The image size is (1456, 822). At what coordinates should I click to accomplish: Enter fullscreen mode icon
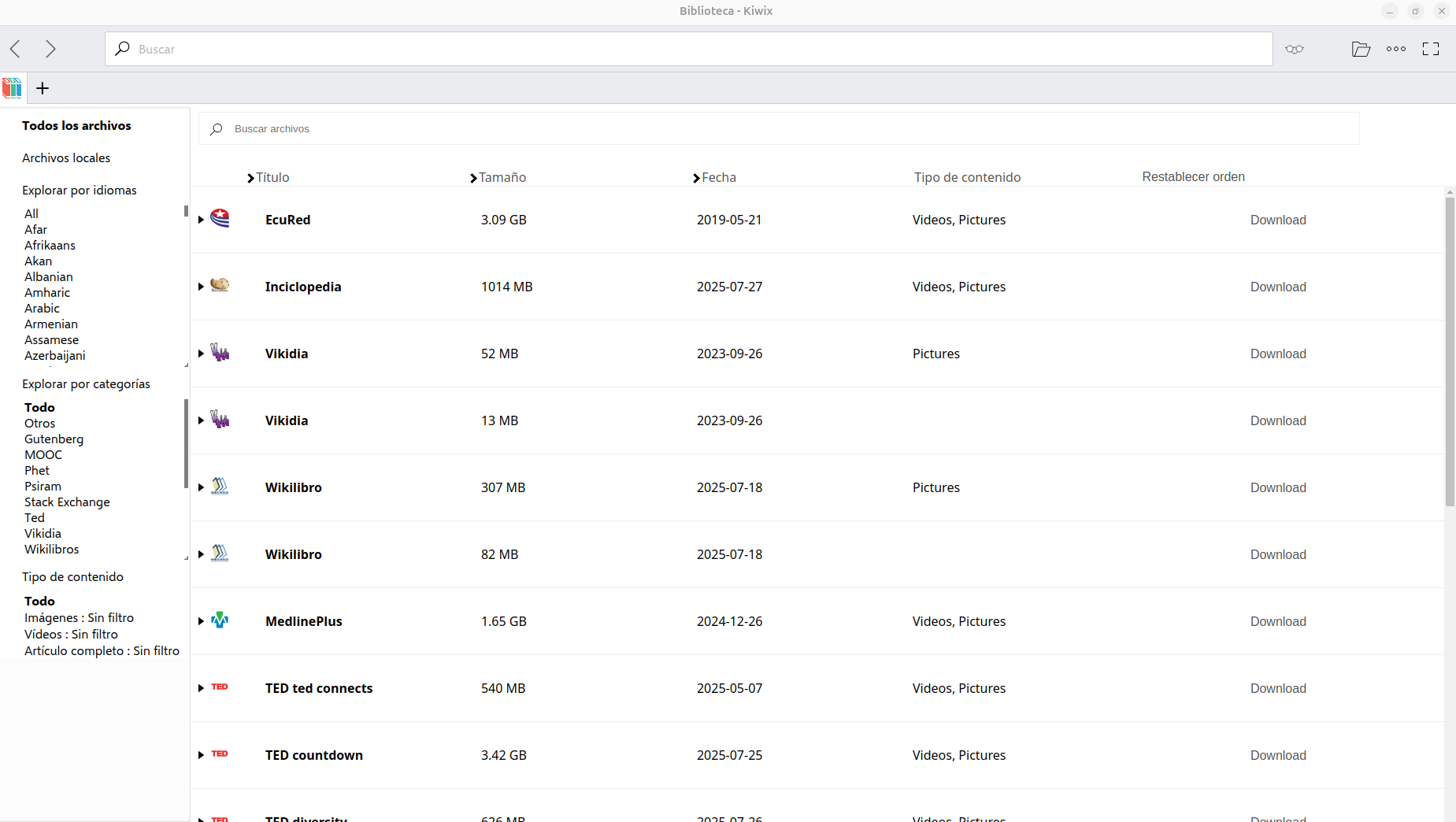coord(1431,49)
